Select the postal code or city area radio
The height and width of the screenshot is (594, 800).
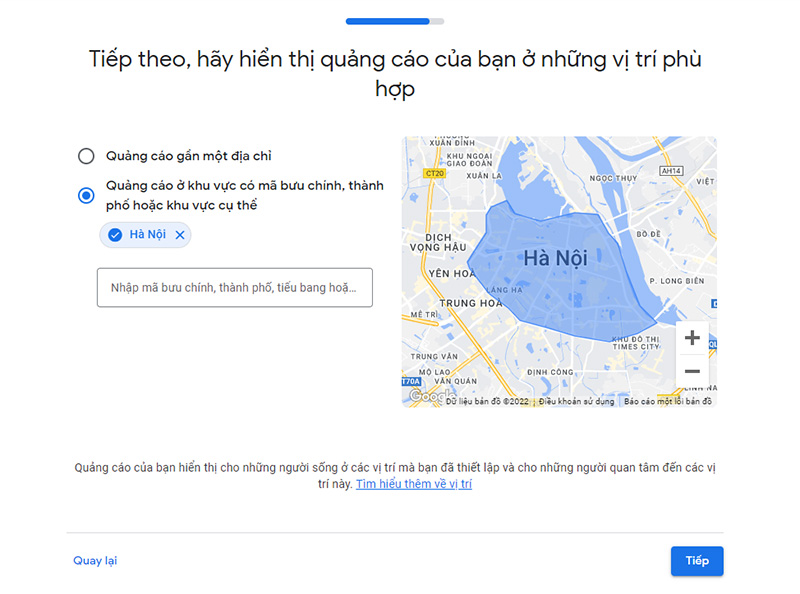point(86,195)
